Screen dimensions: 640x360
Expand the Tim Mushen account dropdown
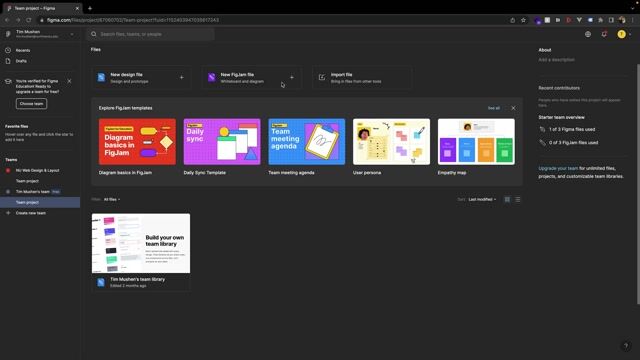click(x=72, y=34)
